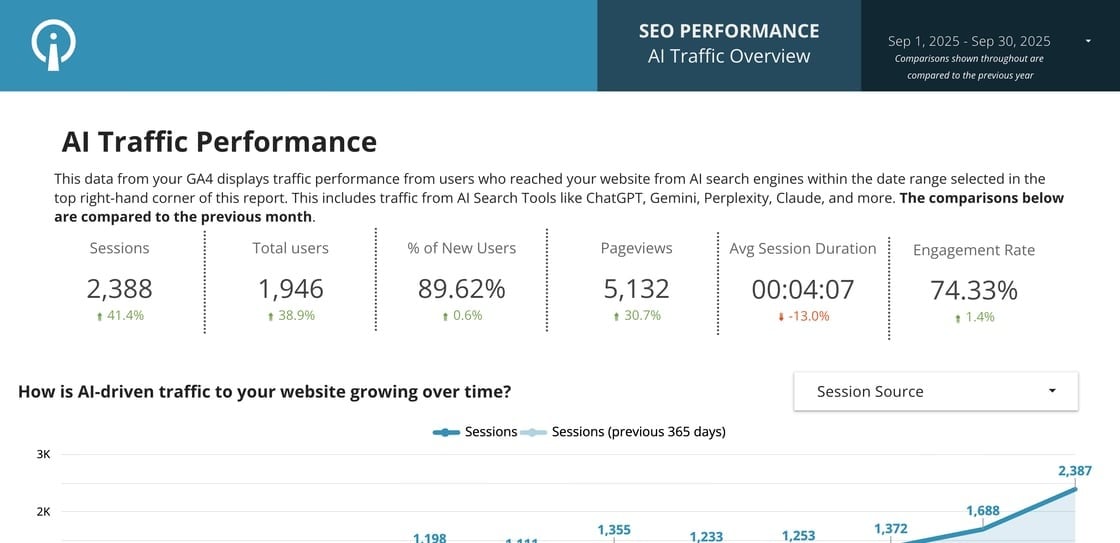The image size is (1120, 543).
Task: Select the Engagement Rate 74.33% scorecard
Action: click(973, 290)
